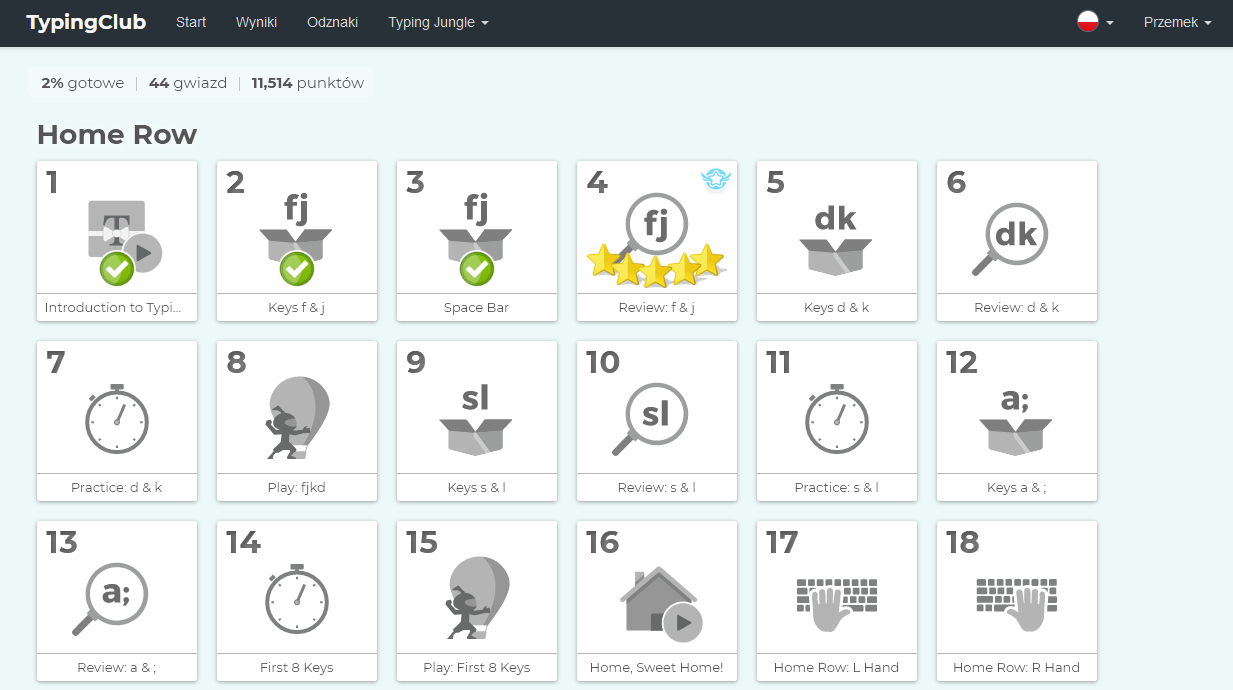Click the badge icon on lesson 4
The width and height of the screenshot is (1233, 690).
pos(715,180)
